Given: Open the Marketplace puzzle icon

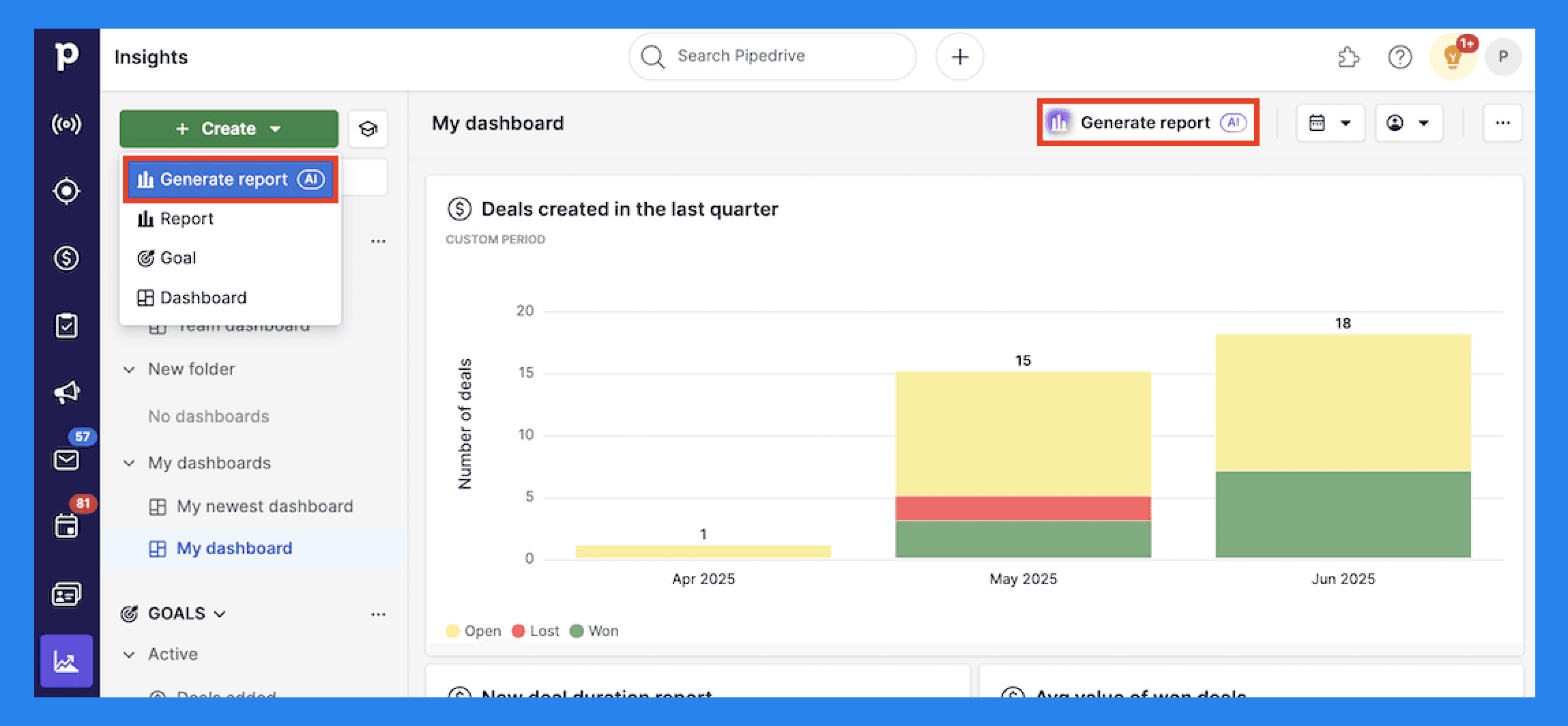Looking at the screenshot, I should pos(1348,57).
